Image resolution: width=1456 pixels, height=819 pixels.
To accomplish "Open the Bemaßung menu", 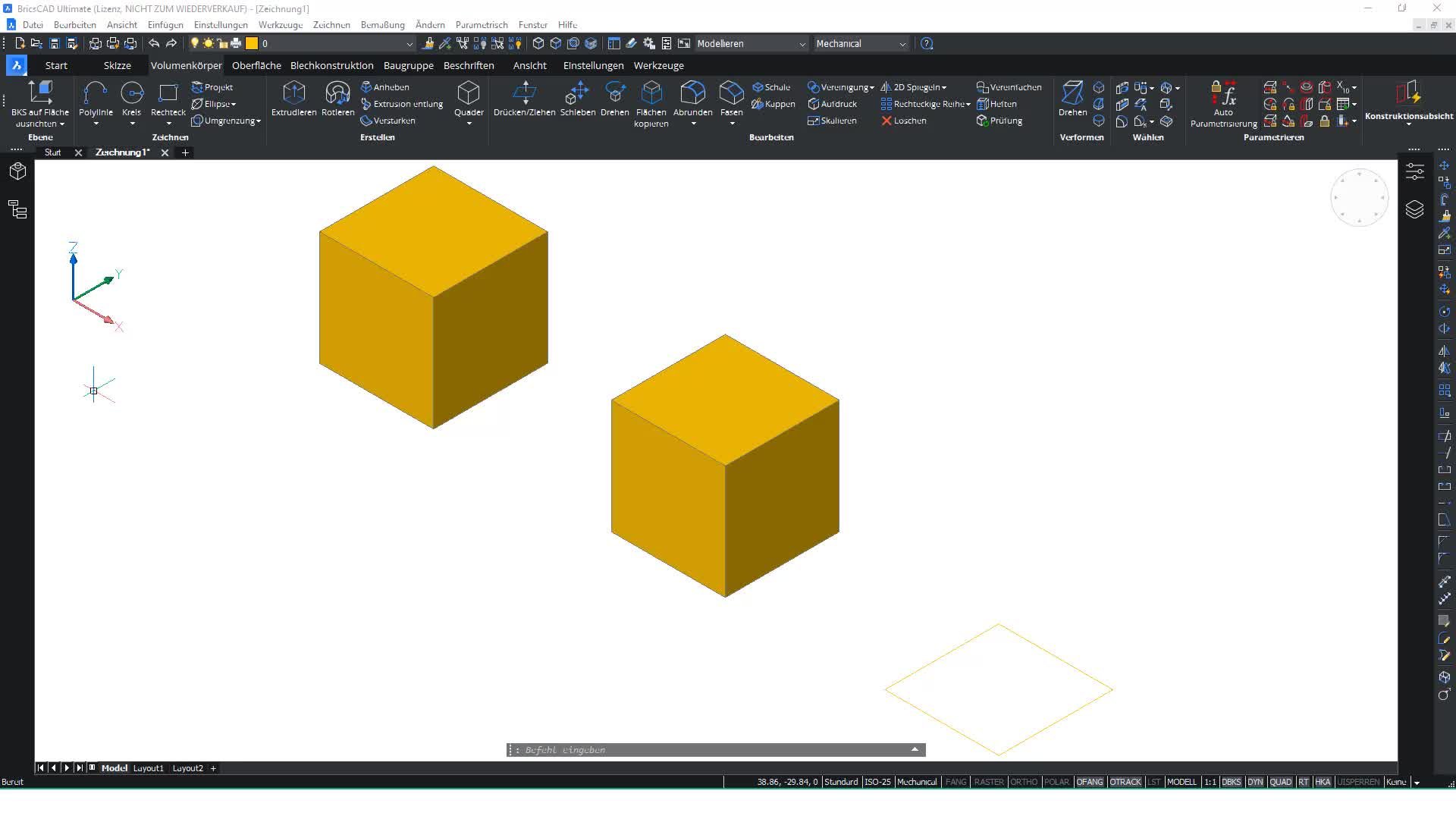I will pos(382,24).
